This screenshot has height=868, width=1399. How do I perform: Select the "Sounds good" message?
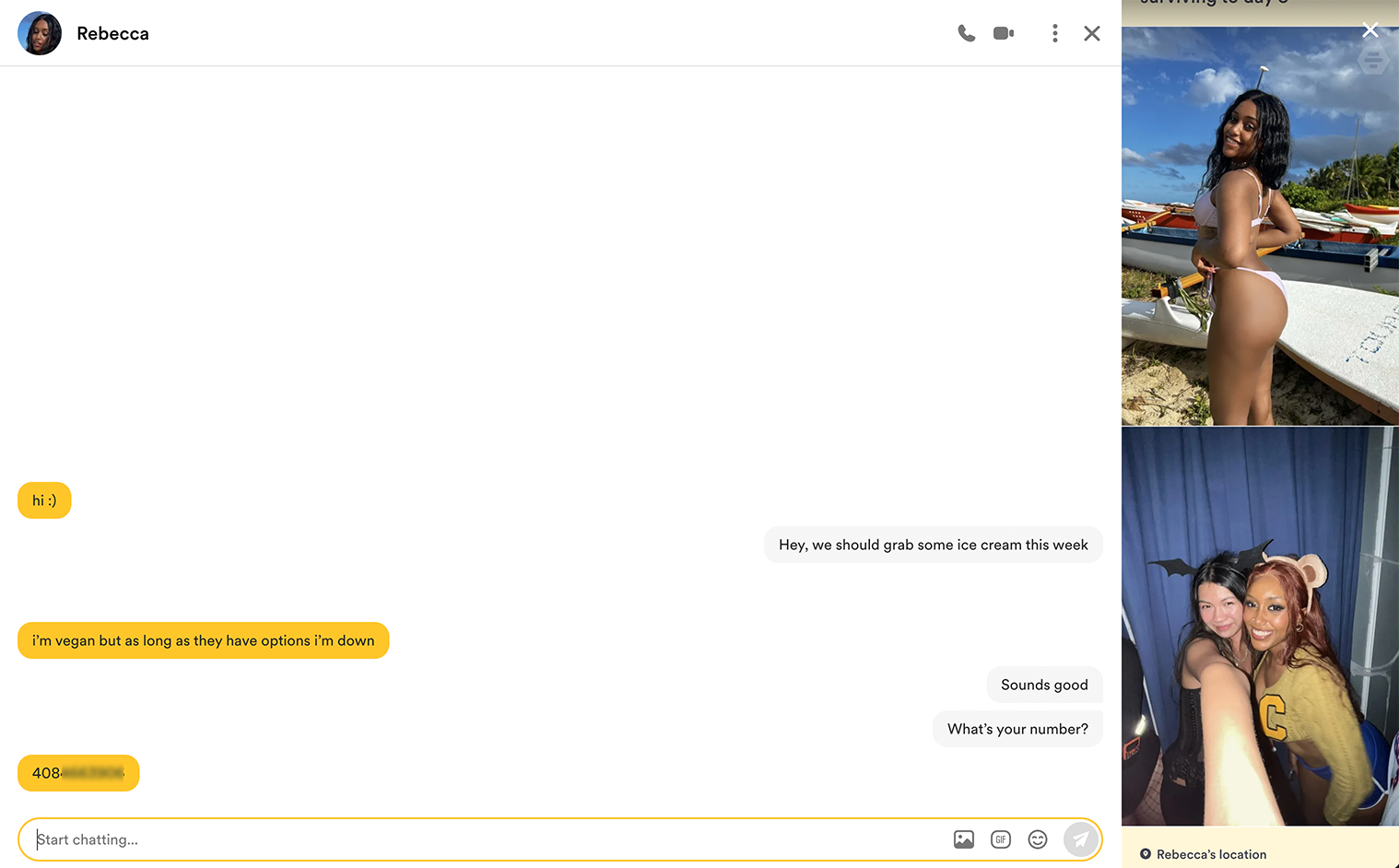click(x=1044, y=685)
